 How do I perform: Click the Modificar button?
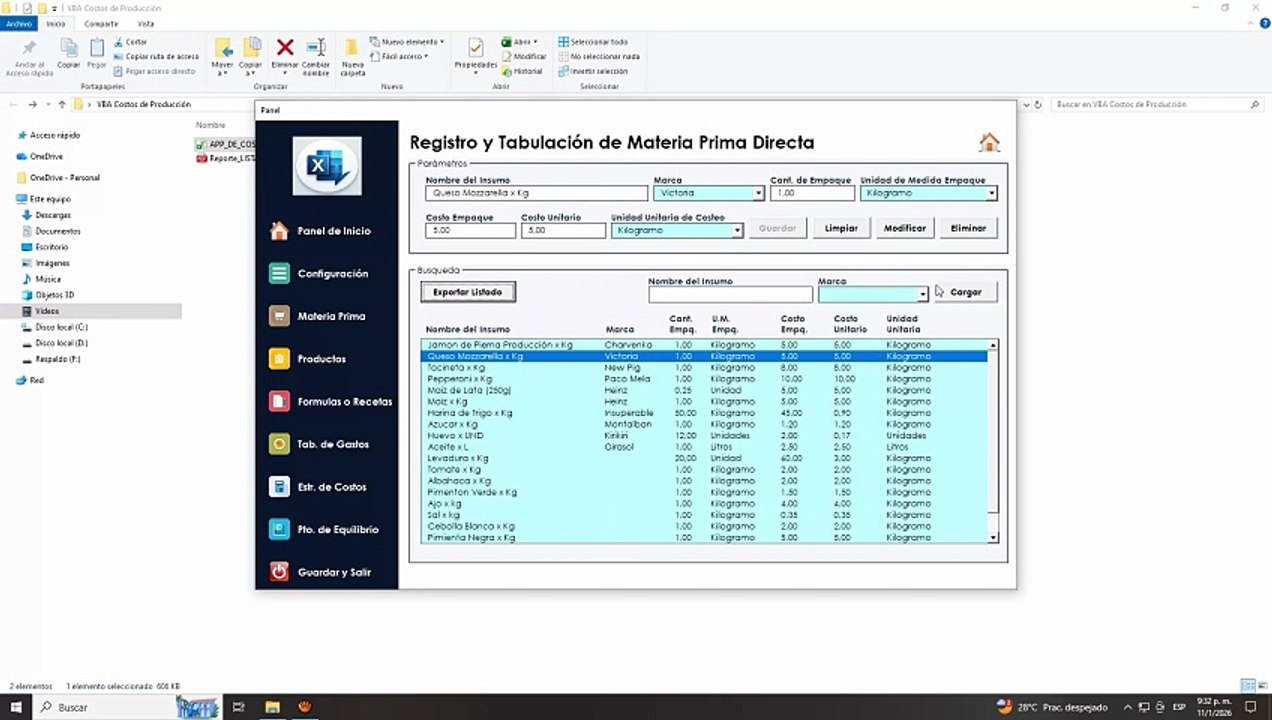905,228
